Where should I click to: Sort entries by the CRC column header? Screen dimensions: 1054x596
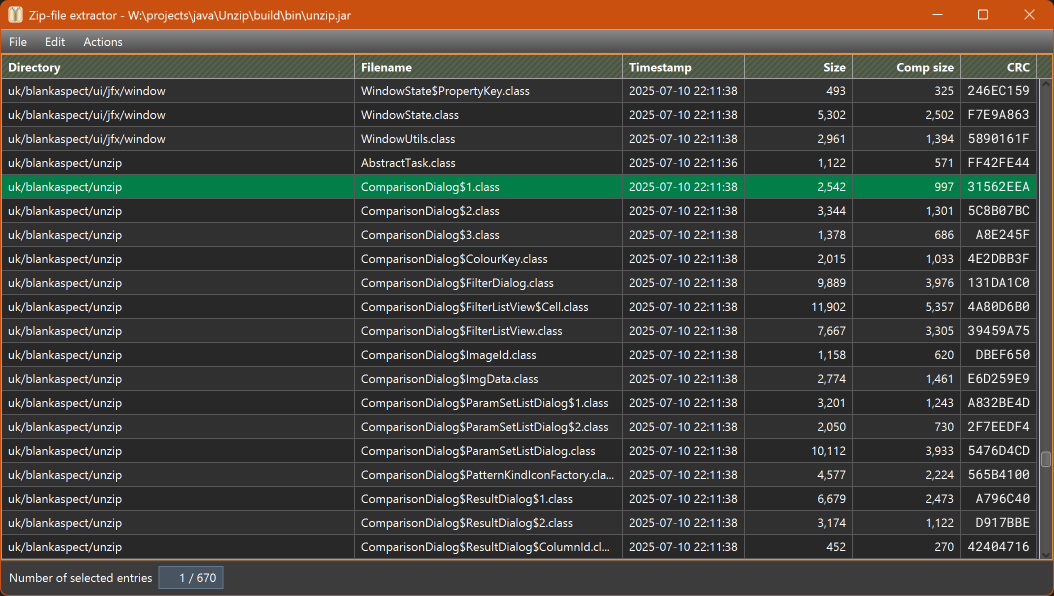999,67
